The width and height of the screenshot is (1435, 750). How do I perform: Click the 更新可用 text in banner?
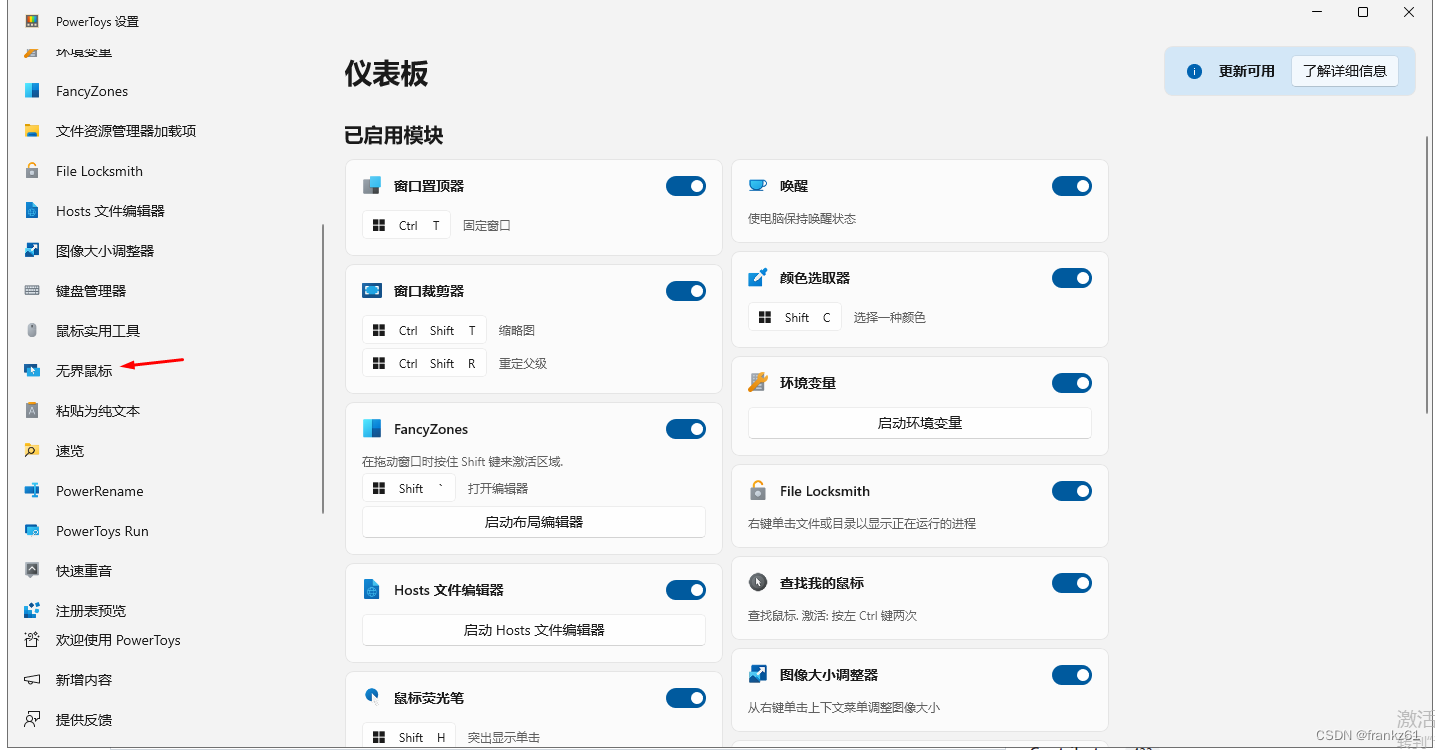pyautogui.click(x=1247, y=72)
